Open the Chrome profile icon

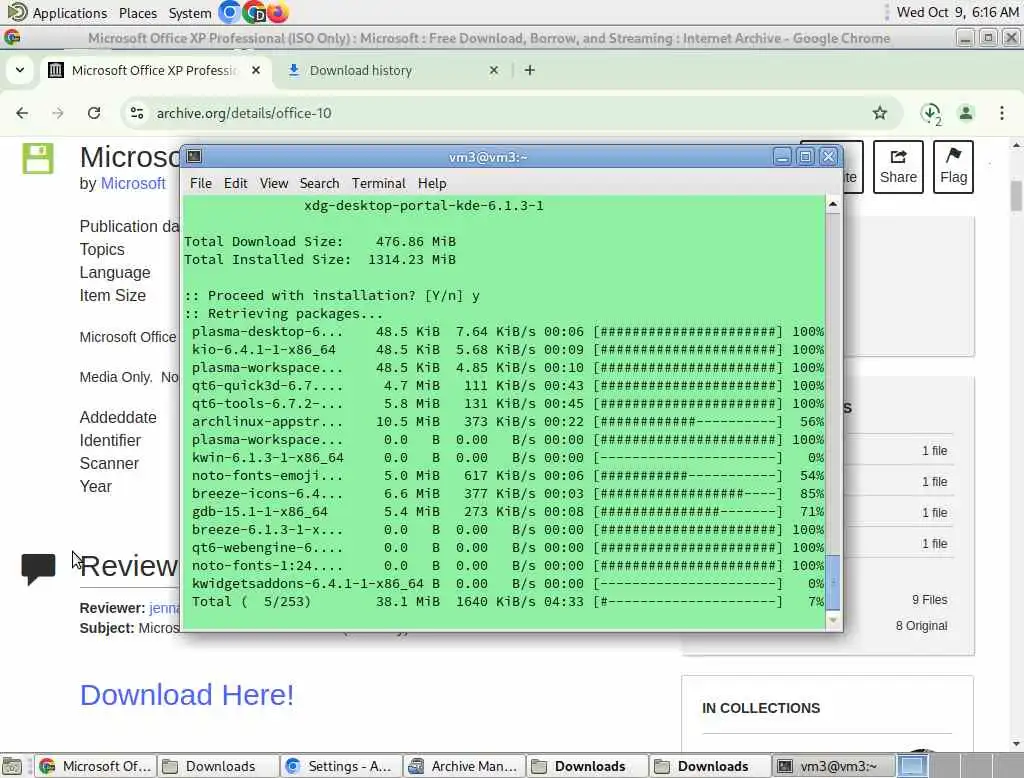[966, 113]
